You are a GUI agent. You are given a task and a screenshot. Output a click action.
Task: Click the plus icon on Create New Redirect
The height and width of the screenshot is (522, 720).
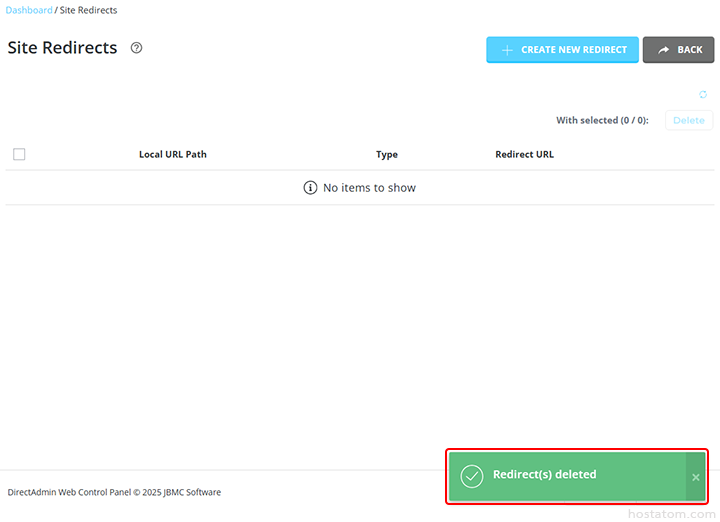(507, 50)
